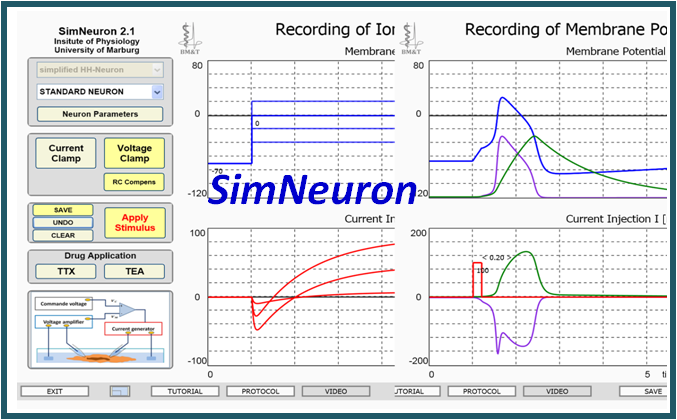
Task: Click the BM&T logo in the right recording window
Action: pyautogui.click(x=411, y=39)
